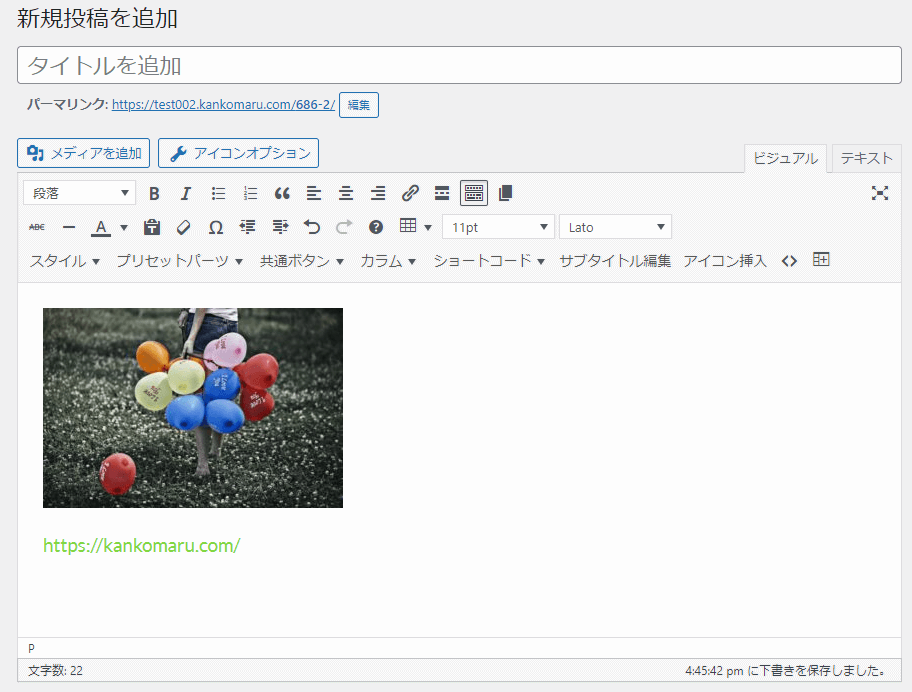Open the スタイル menu

coord(65,261)
